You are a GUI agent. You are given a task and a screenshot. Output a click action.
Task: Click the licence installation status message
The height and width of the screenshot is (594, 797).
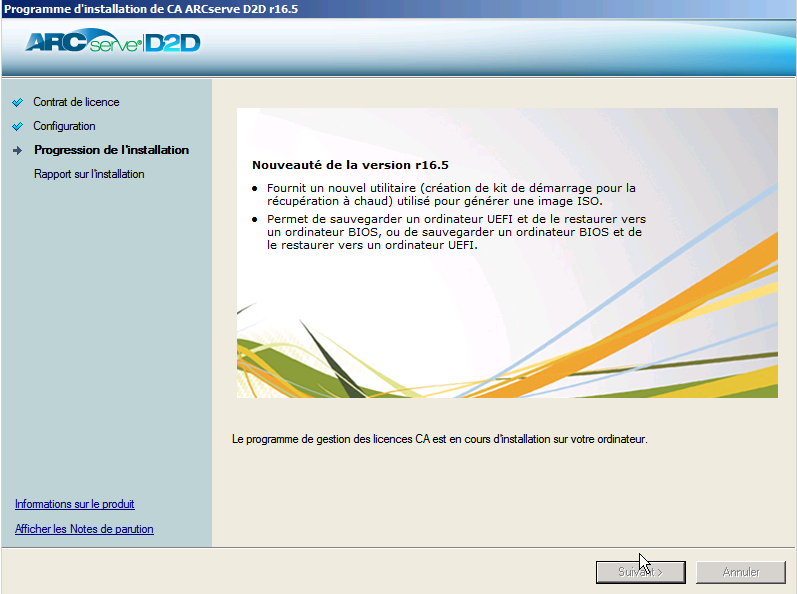440,439
